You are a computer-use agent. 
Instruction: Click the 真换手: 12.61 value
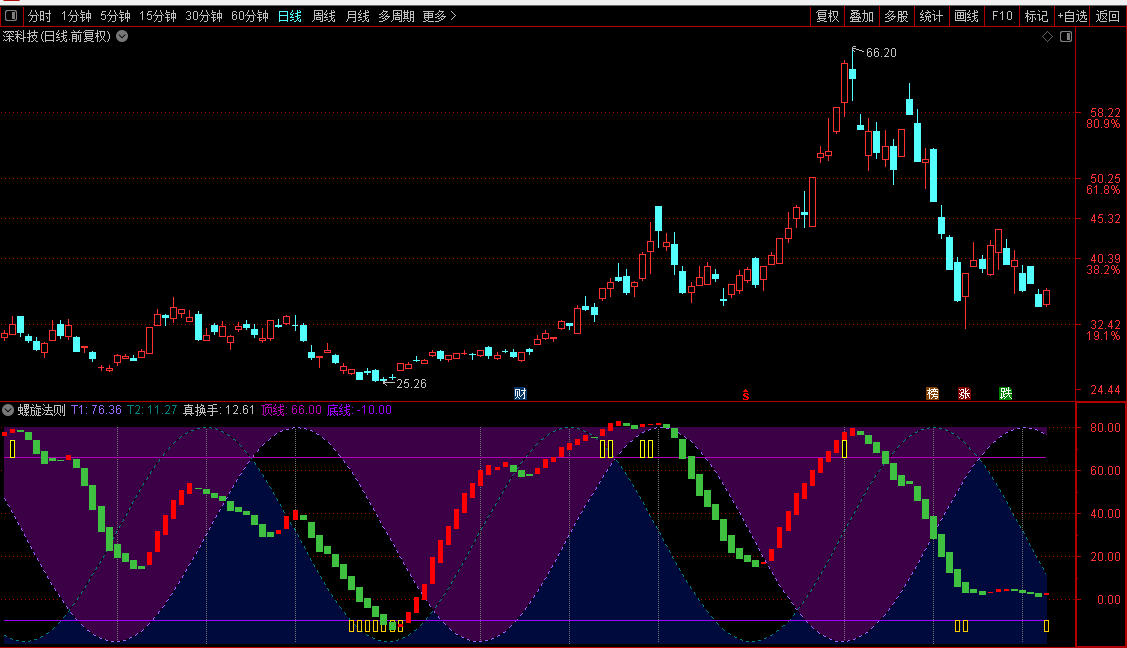click(218, 410)
